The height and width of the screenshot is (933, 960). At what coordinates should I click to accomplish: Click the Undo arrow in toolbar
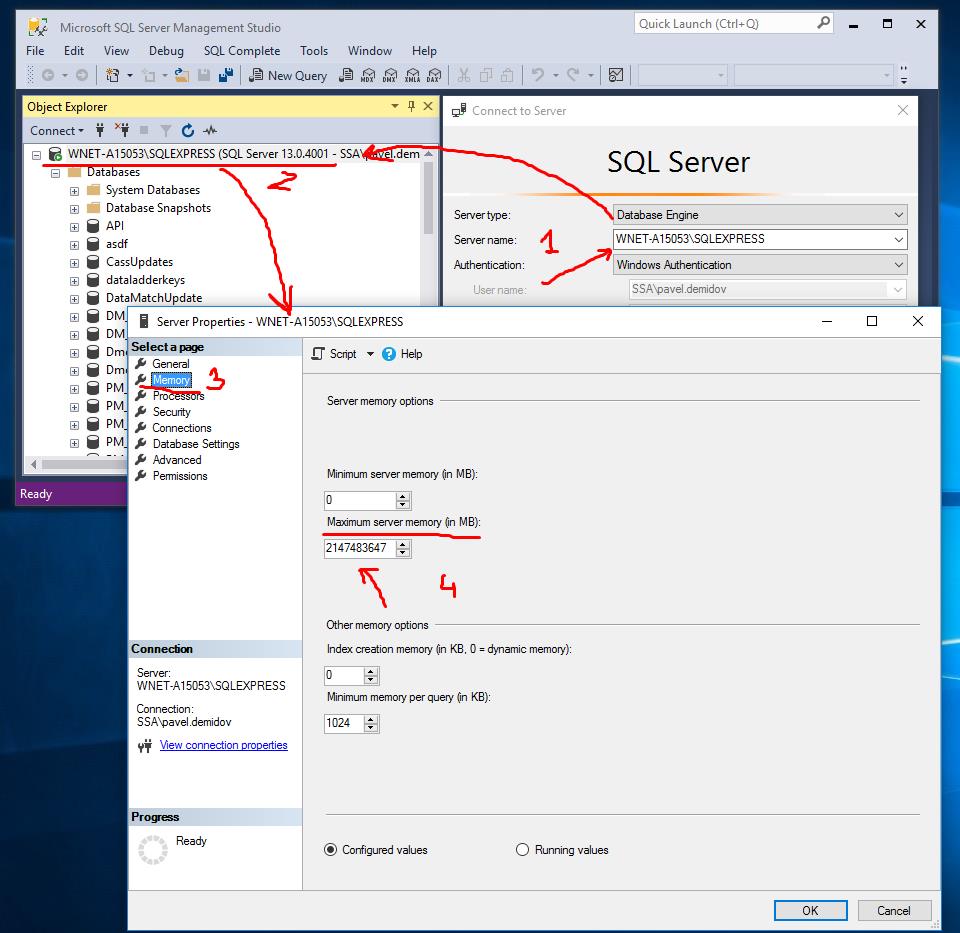pyautogui.click(x=538, y=75)
